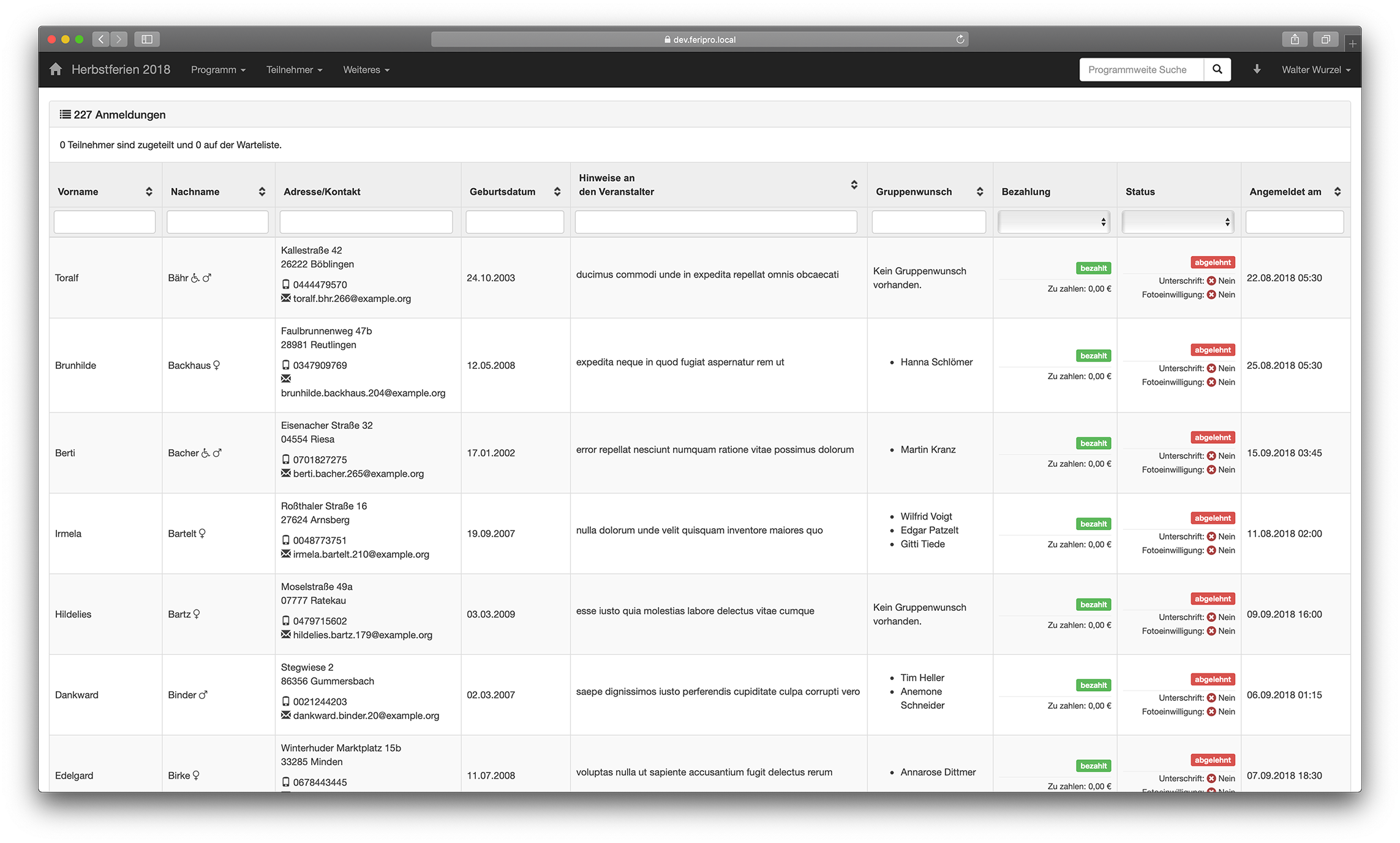Toggle the Safari sidebar button

point(147,39)
